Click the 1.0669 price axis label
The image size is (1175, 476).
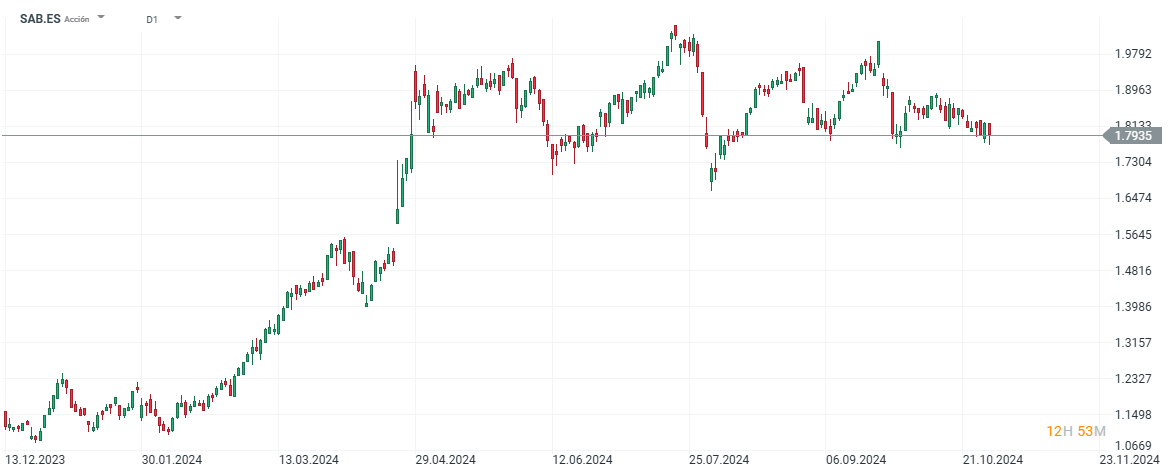(x=1133, y=445)
